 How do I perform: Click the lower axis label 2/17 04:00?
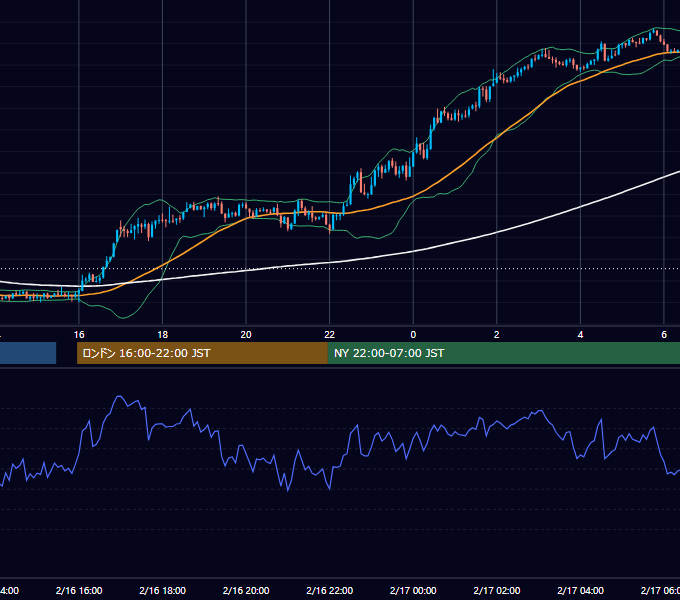581,590
